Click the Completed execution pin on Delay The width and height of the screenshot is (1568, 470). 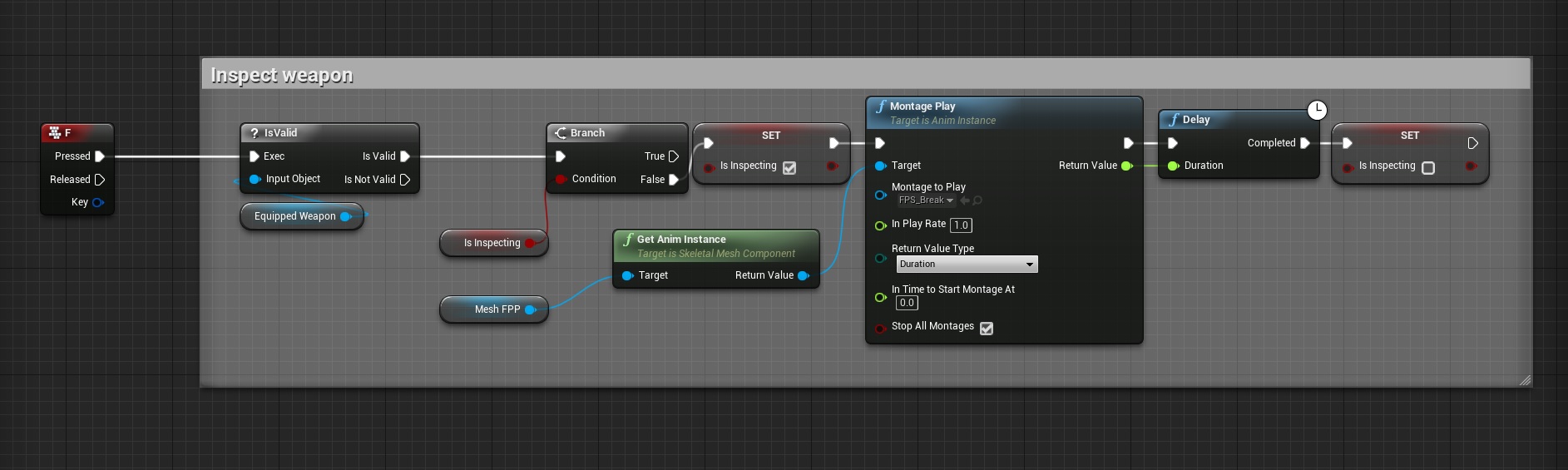1305,143
